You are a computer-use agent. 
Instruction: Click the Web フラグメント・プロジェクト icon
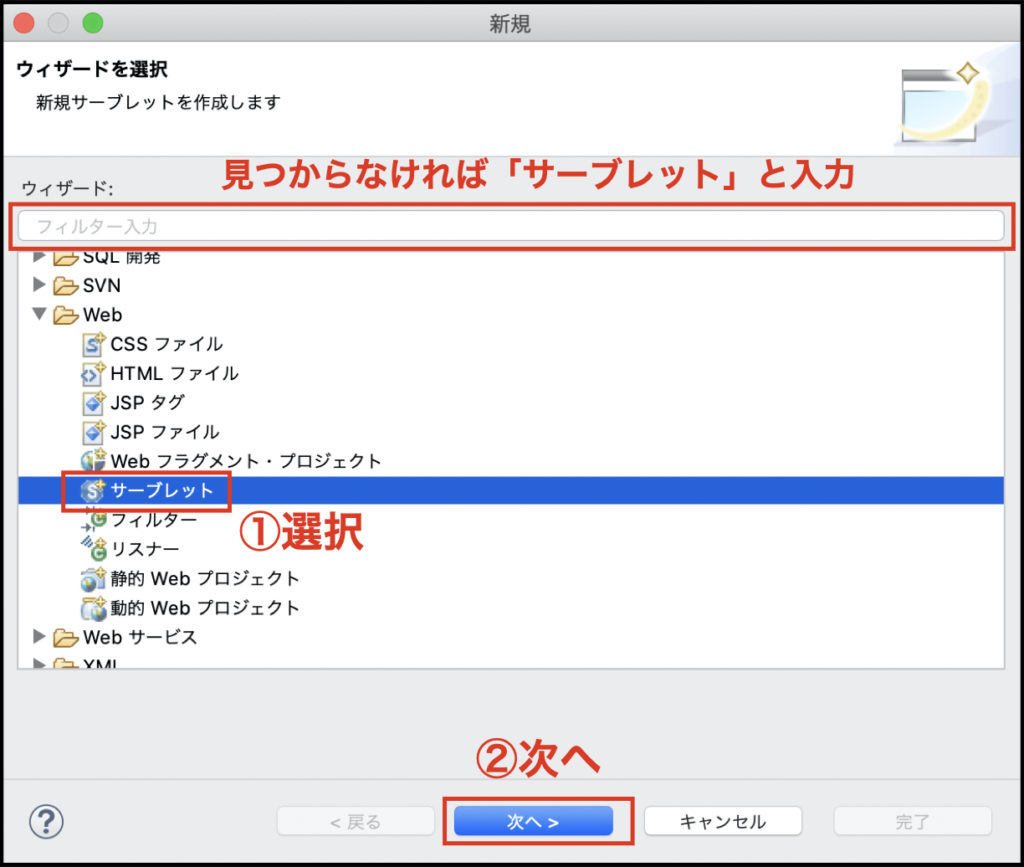(94, 461)
